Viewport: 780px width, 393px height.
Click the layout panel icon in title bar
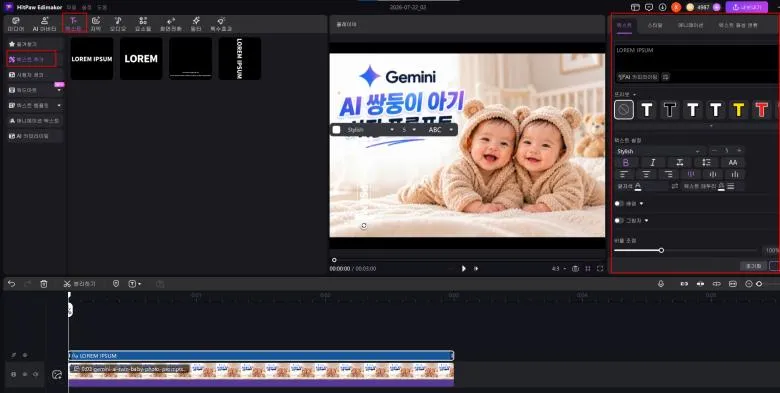(x=635, y=7)
